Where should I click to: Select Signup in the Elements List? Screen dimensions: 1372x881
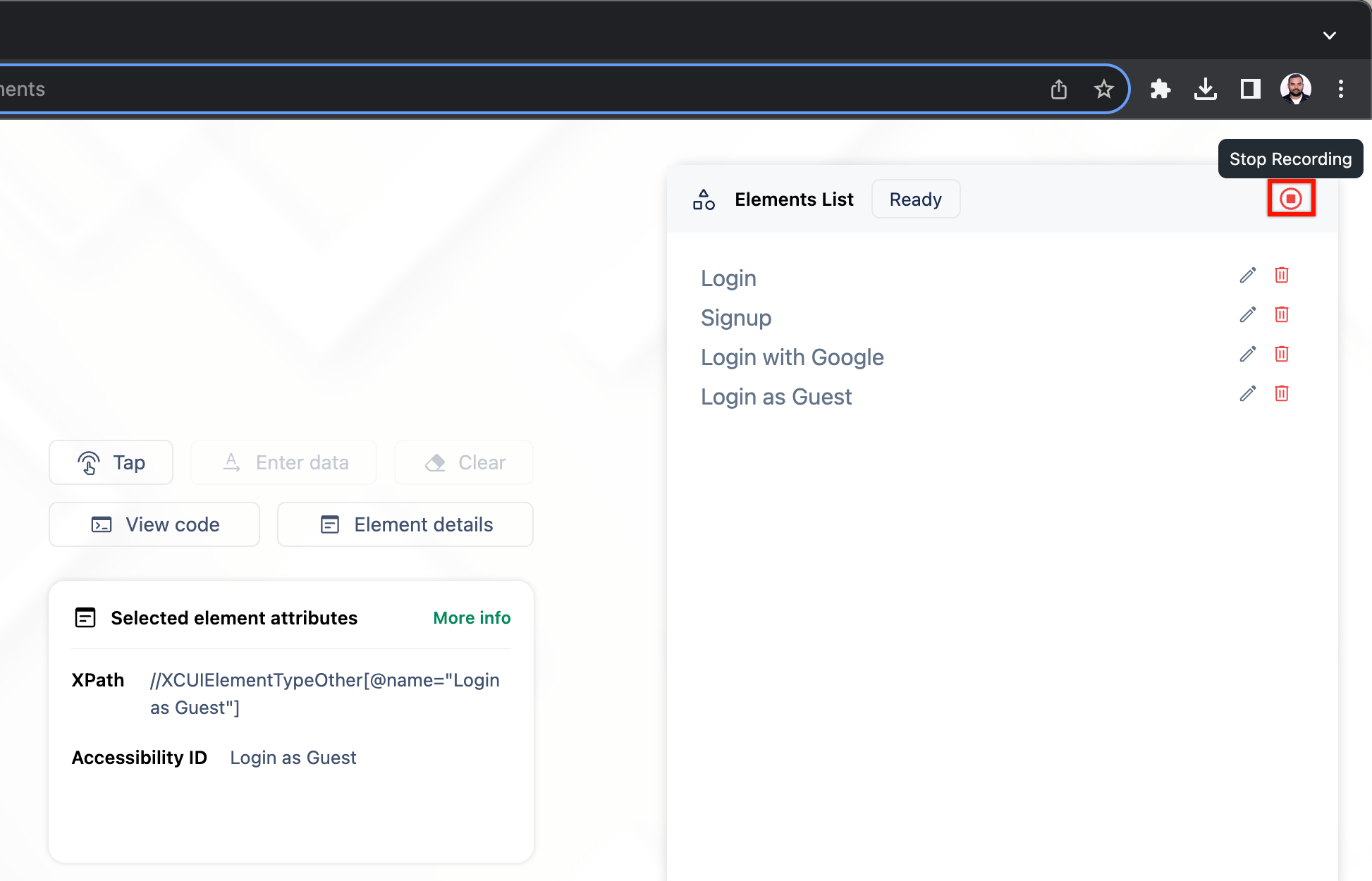[x=736, y=318]
